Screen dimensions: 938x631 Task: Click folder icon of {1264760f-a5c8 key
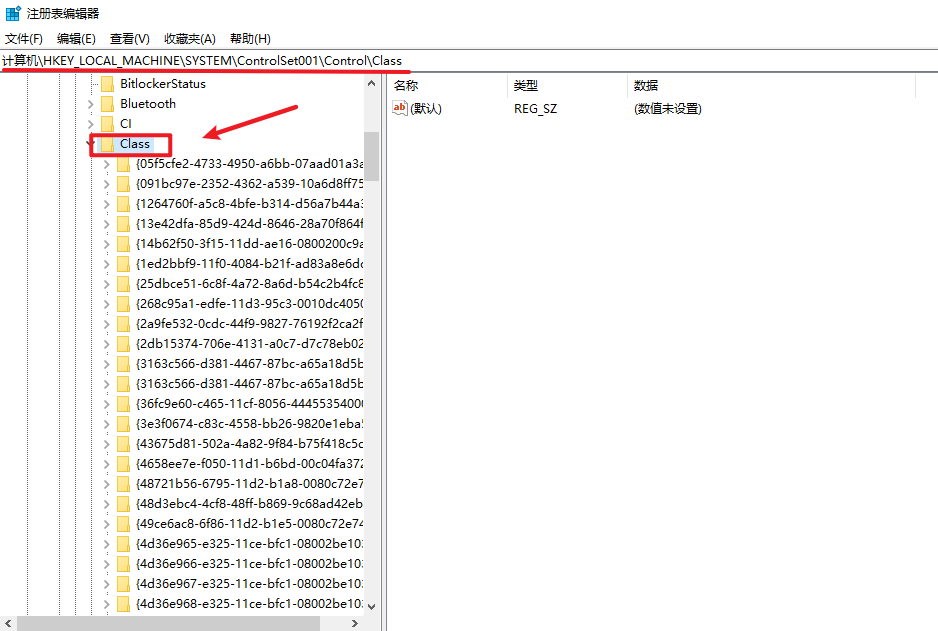[123, 204]
